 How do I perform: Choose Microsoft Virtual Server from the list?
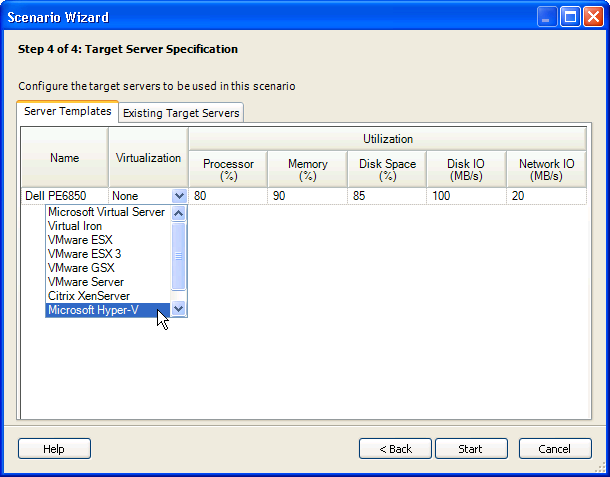click(108, 212)
